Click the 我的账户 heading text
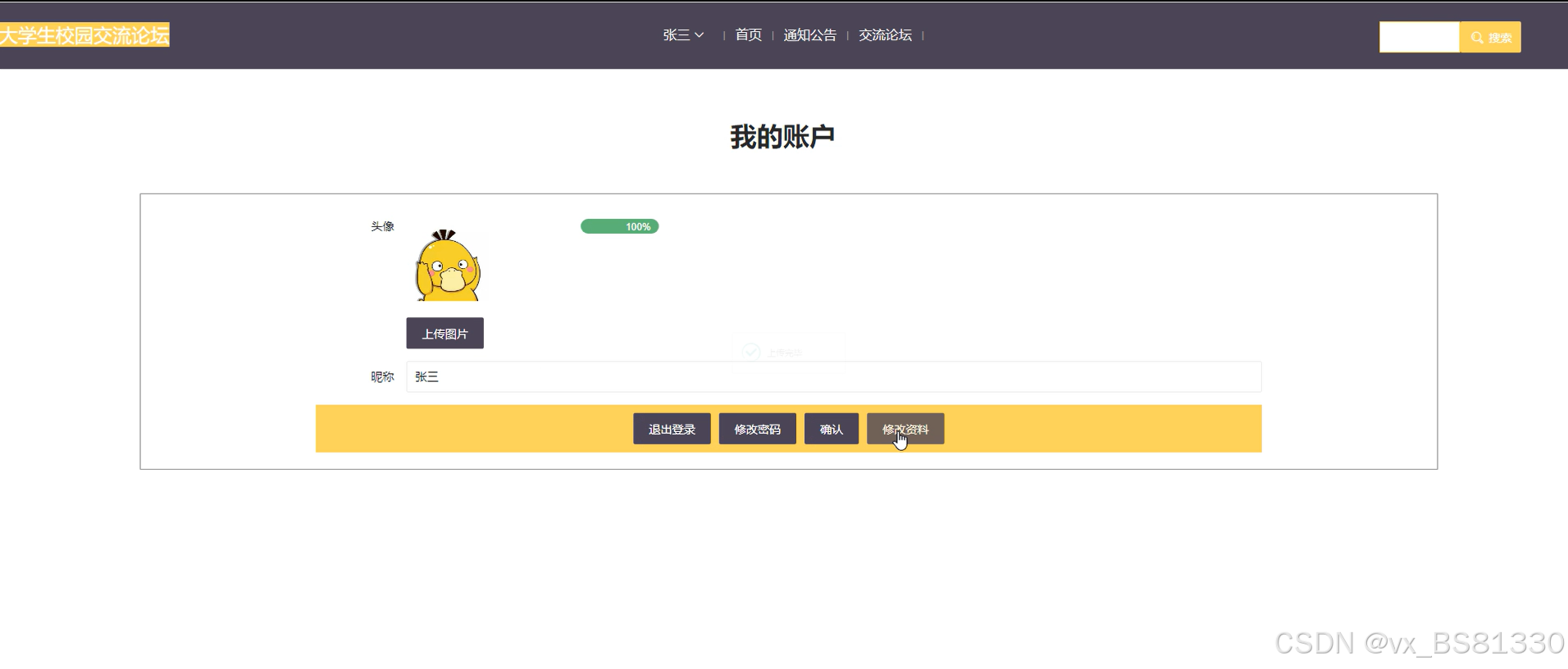Image resolution: width=1568 pixels, height=669 pixels. point(782,137)
